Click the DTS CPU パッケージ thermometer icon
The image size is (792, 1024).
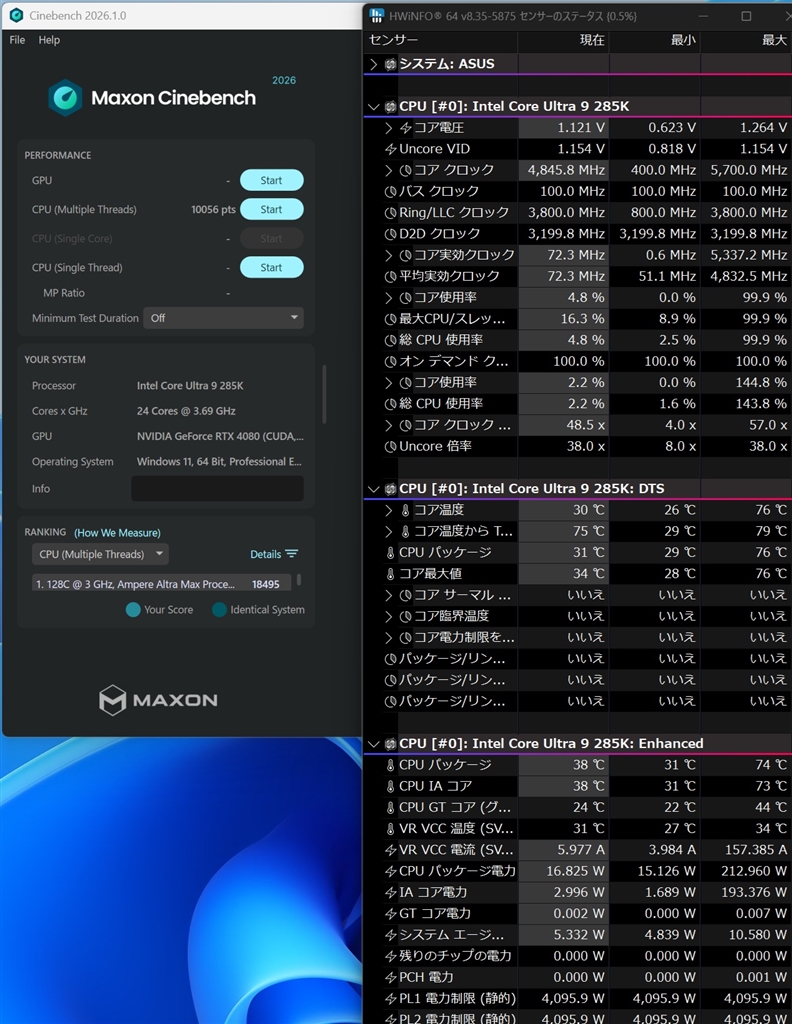coord(390,552)
